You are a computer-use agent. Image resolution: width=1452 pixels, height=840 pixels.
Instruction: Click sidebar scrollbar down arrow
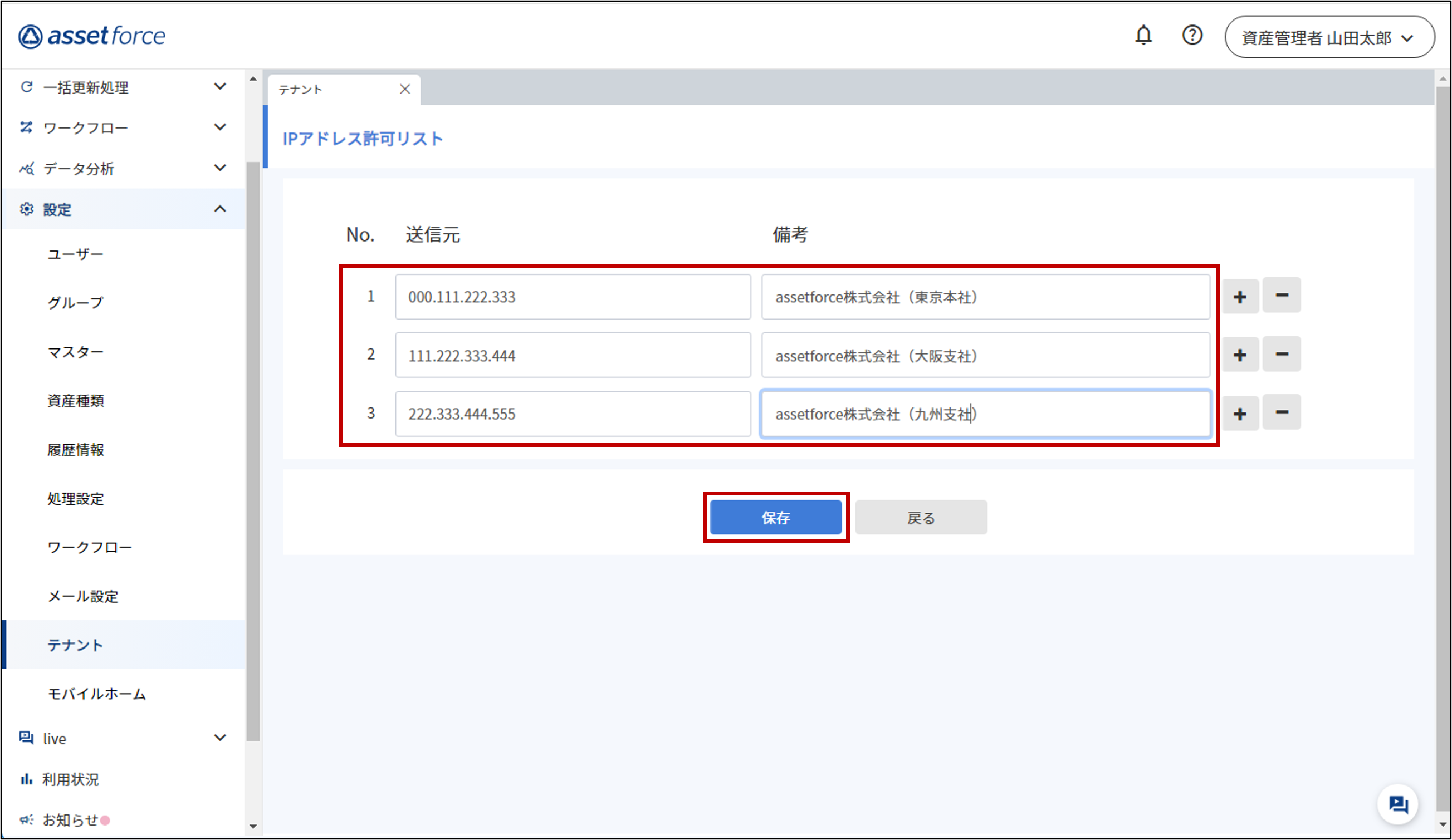tap(253, 826)
